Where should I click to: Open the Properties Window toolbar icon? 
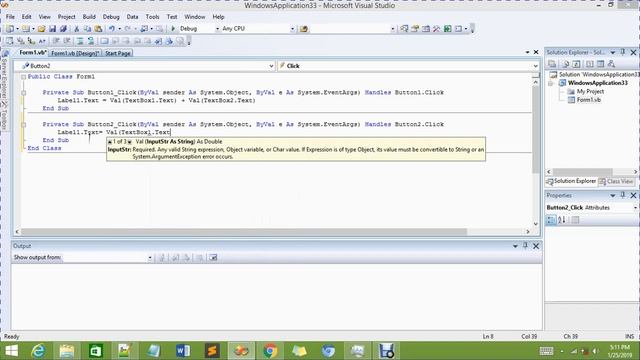click(x=415, y=29)
